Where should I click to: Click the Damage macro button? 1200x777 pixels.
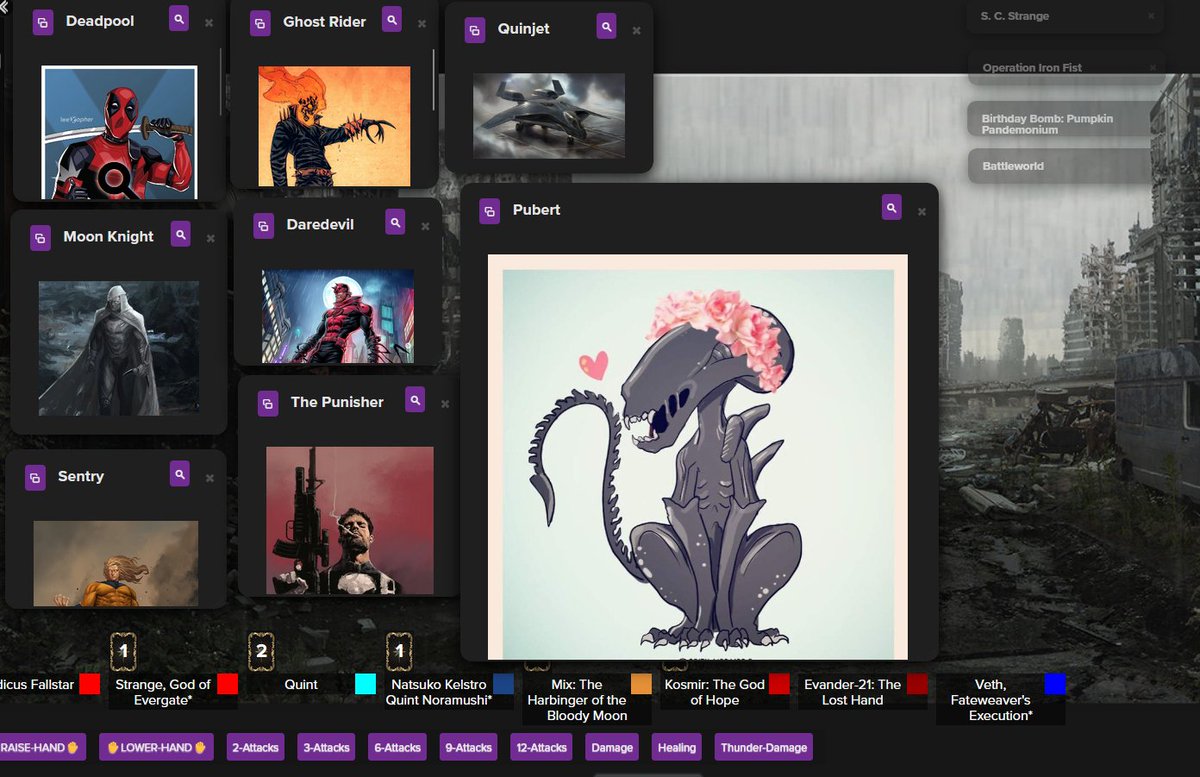tap(612, 748)
